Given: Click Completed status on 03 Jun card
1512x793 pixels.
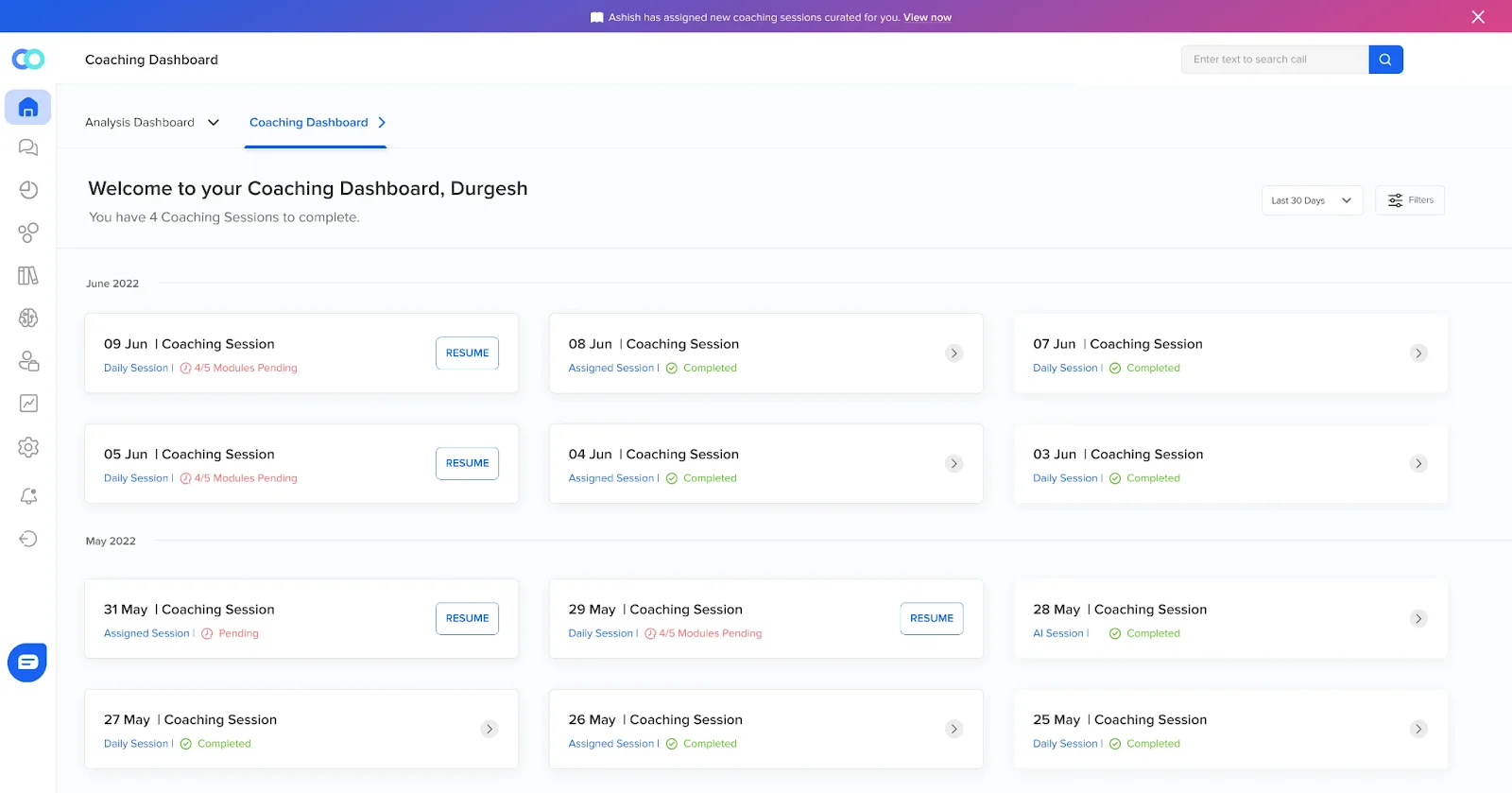Looking at the screenshot, I should [x=1153, y=478].
